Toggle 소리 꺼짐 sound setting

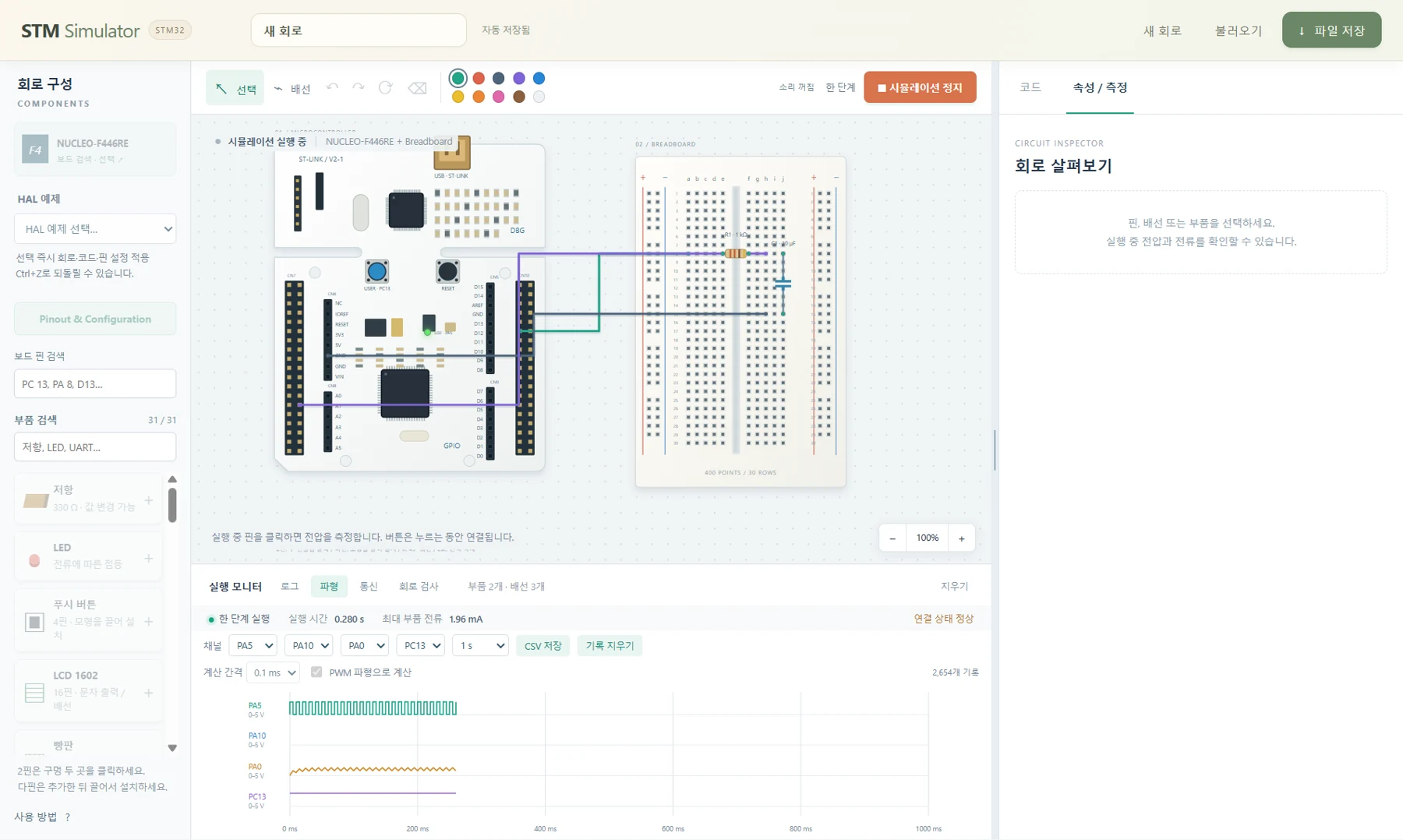[x=796, y=87]
